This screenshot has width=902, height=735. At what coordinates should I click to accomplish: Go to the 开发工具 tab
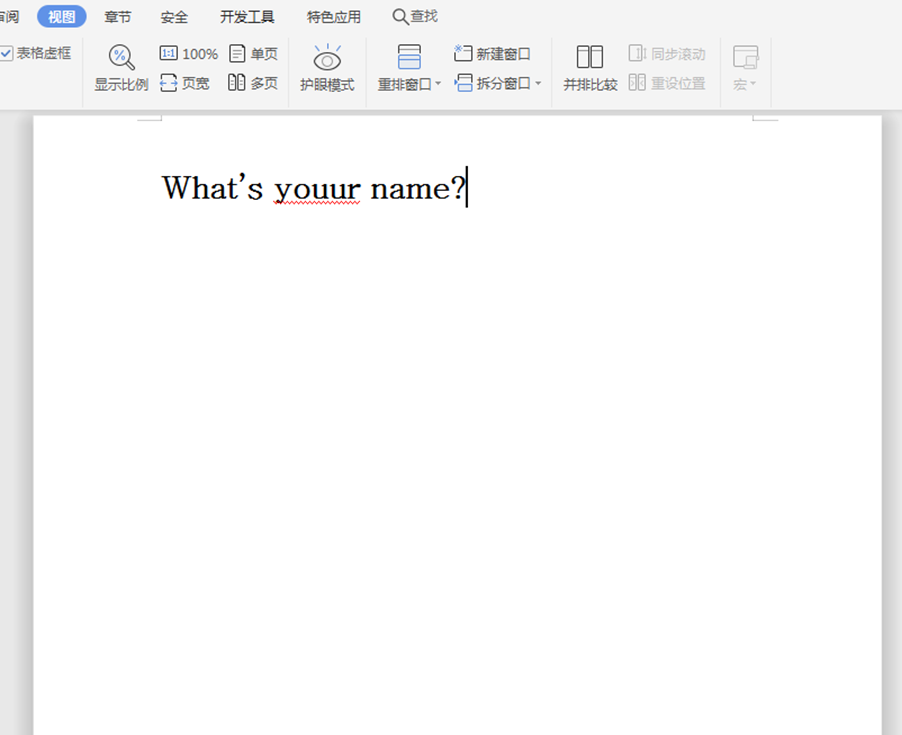pyautogui.click(x=247, y=17)
